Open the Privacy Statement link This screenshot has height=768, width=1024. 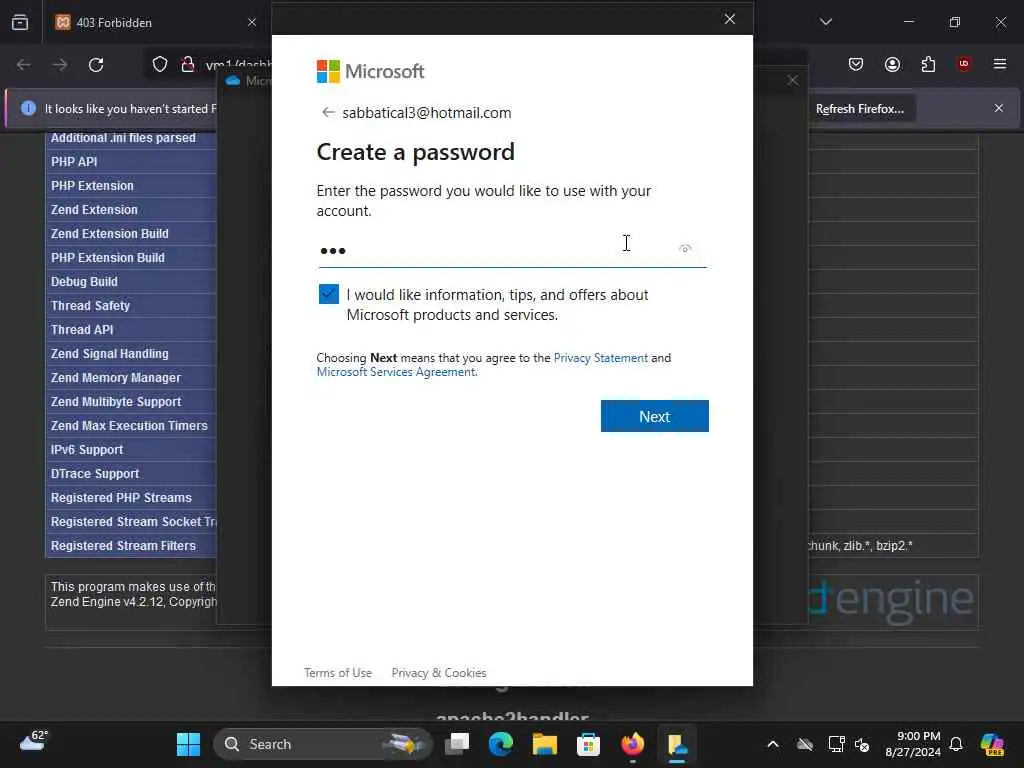tap(601, 358)
